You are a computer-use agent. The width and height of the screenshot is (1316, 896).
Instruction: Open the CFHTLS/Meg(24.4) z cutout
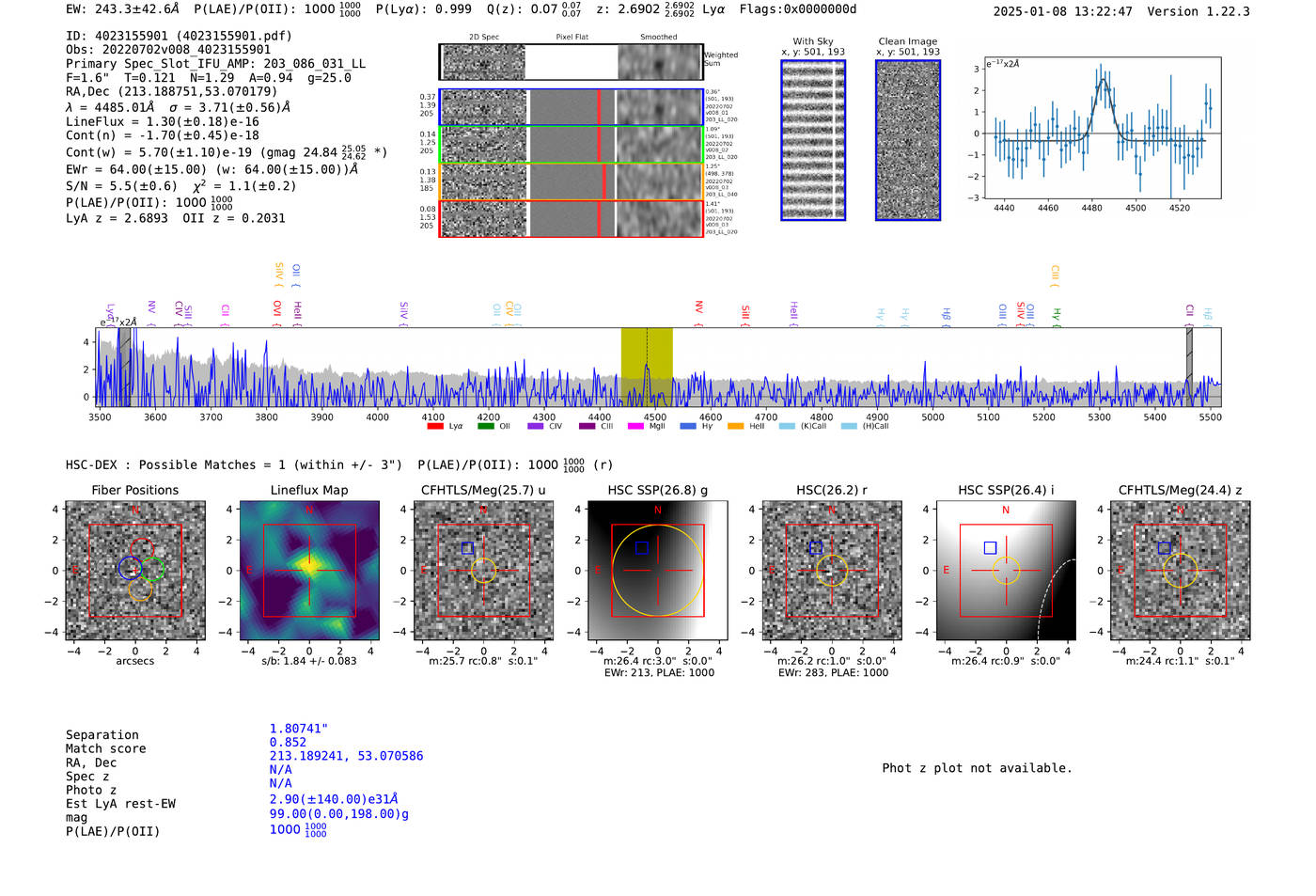(x=1181, y=571)
